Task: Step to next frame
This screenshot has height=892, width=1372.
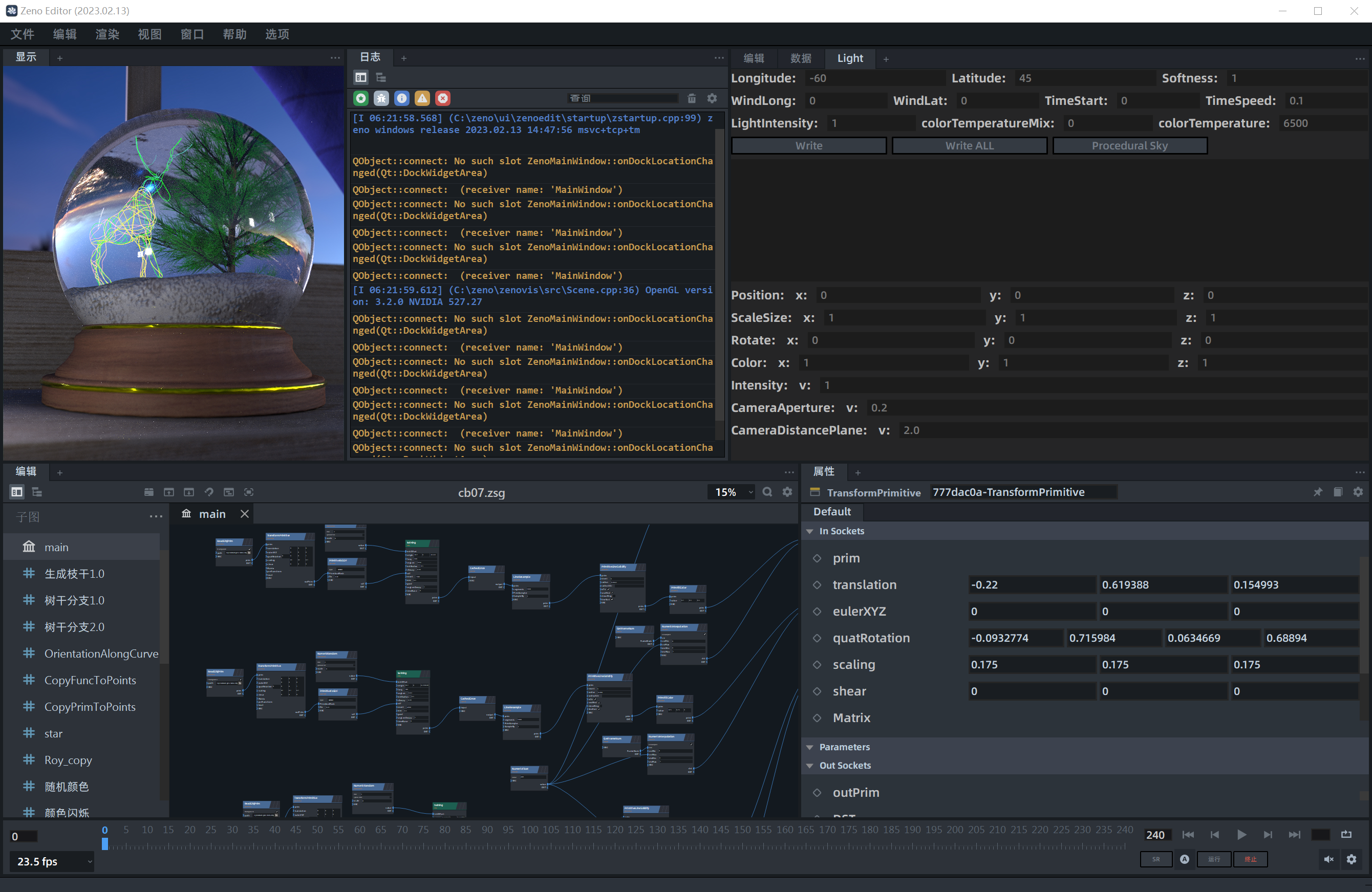Action: click(1268, 834)
